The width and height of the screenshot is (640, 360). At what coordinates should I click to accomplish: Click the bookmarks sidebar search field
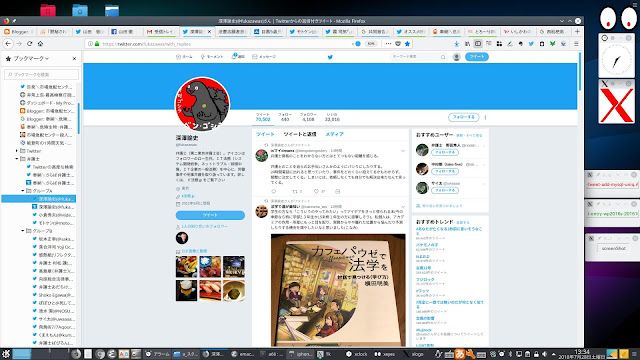(x=41, y=74)
